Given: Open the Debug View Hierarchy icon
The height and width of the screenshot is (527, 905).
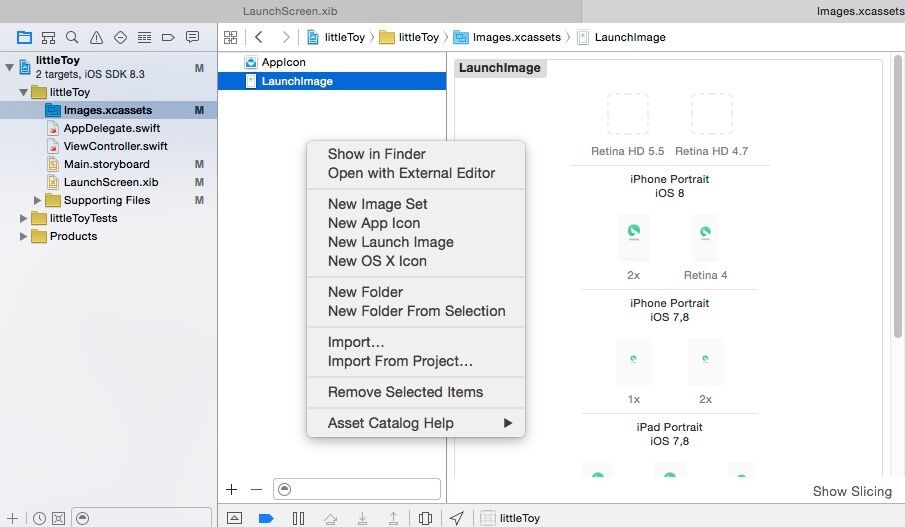Looking at the screenshot, I should pos(425,518).
